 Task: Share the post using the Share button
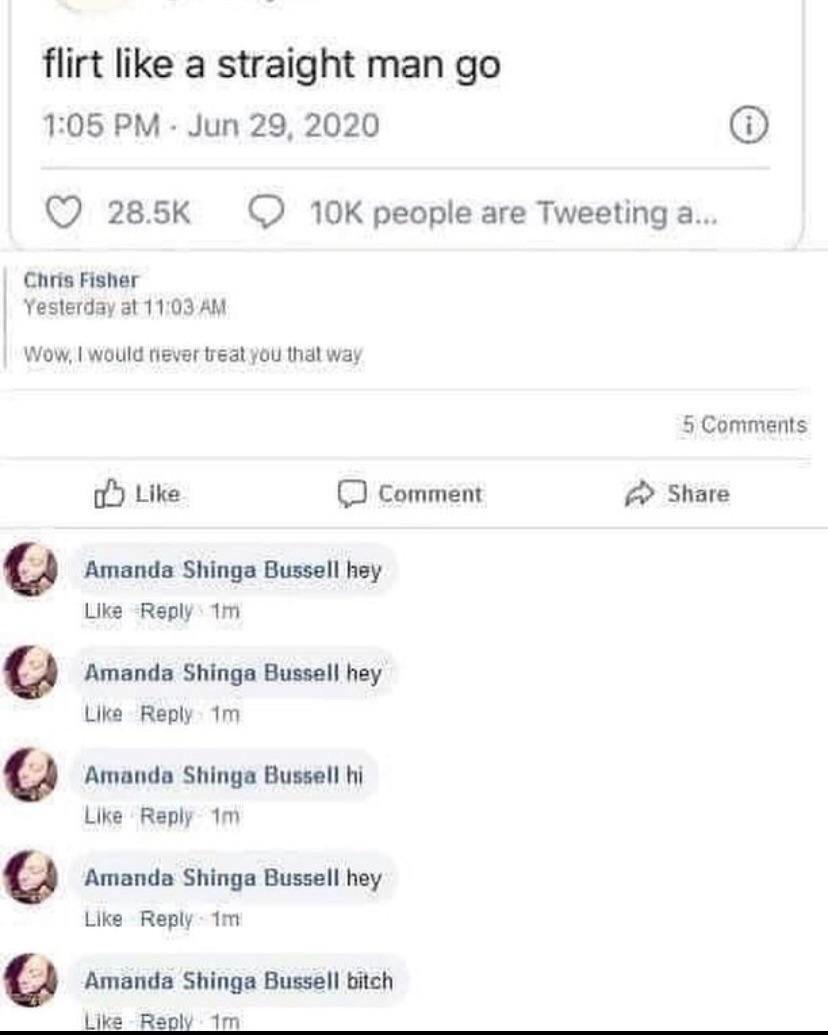coord(677,493)
